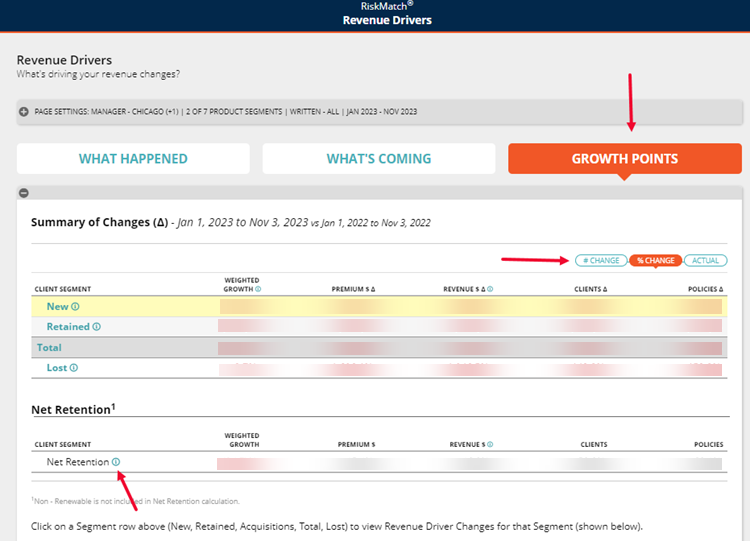This screenshot has height=541, width=750.
Task: Switch to Actual values view
Action: [x=706, y=261]
